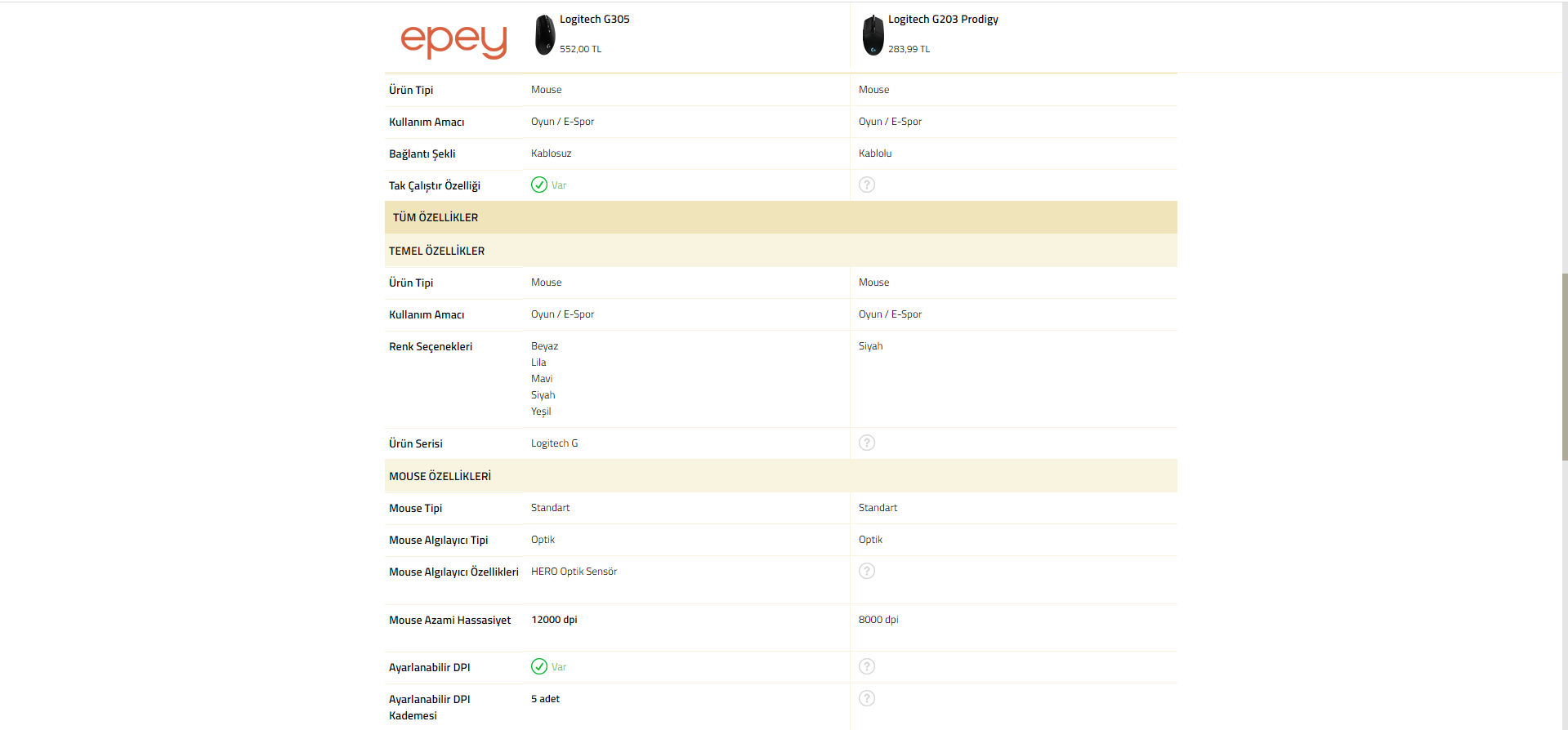1568x730 pixels.
Task: Select the 5 adet value
Action: click(546, 699)
